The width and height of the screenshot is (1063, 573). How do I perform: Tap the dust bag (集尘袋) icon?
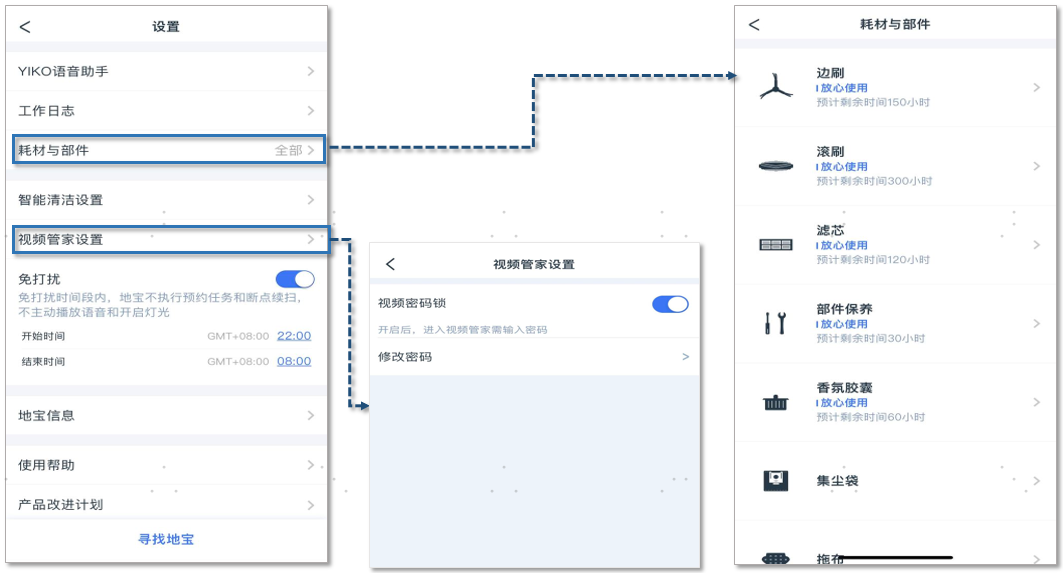pos(776,481)
